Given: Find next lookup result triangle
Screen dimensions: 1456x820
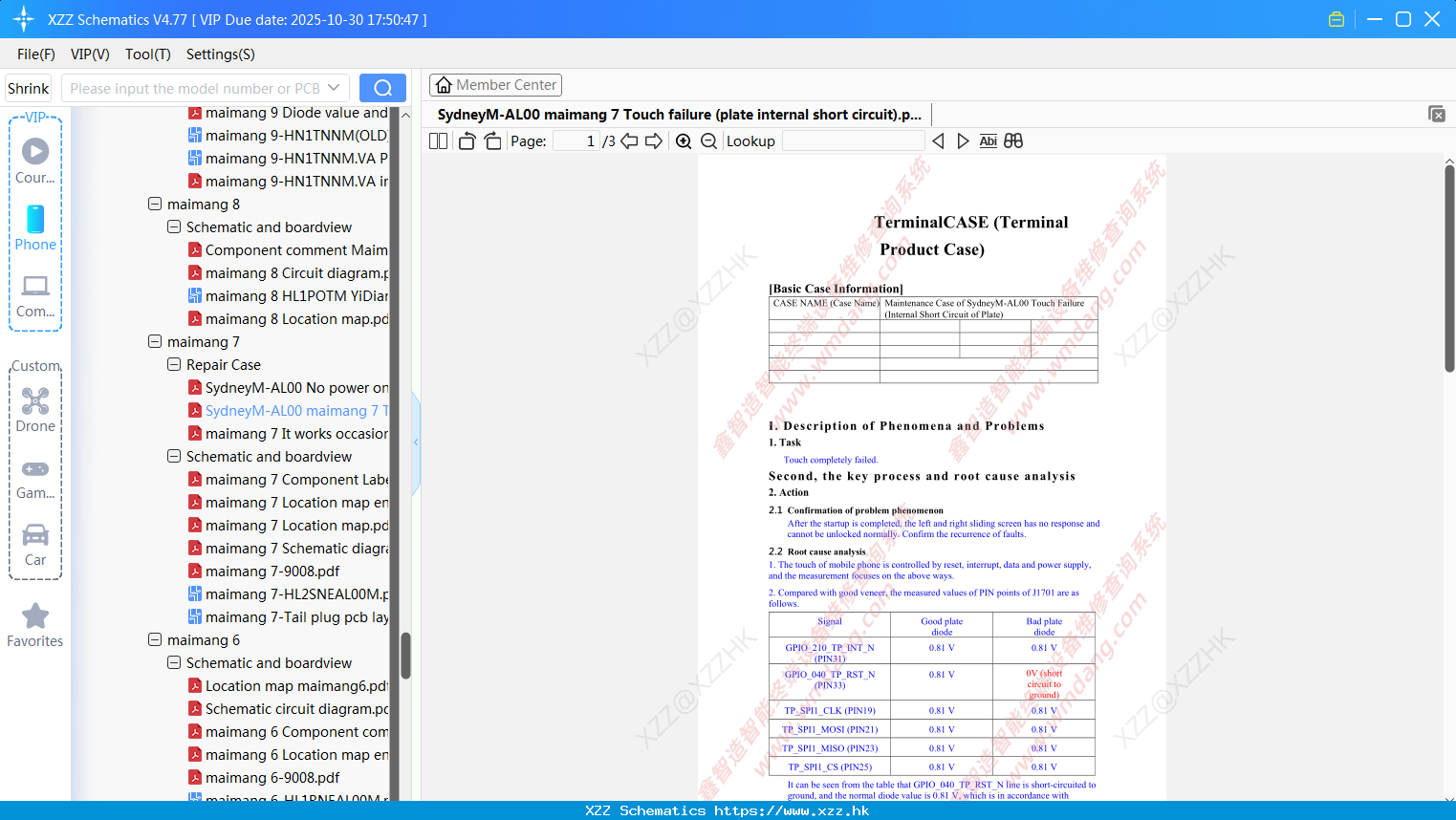Looking at the screenshot, I should (963, 141).
